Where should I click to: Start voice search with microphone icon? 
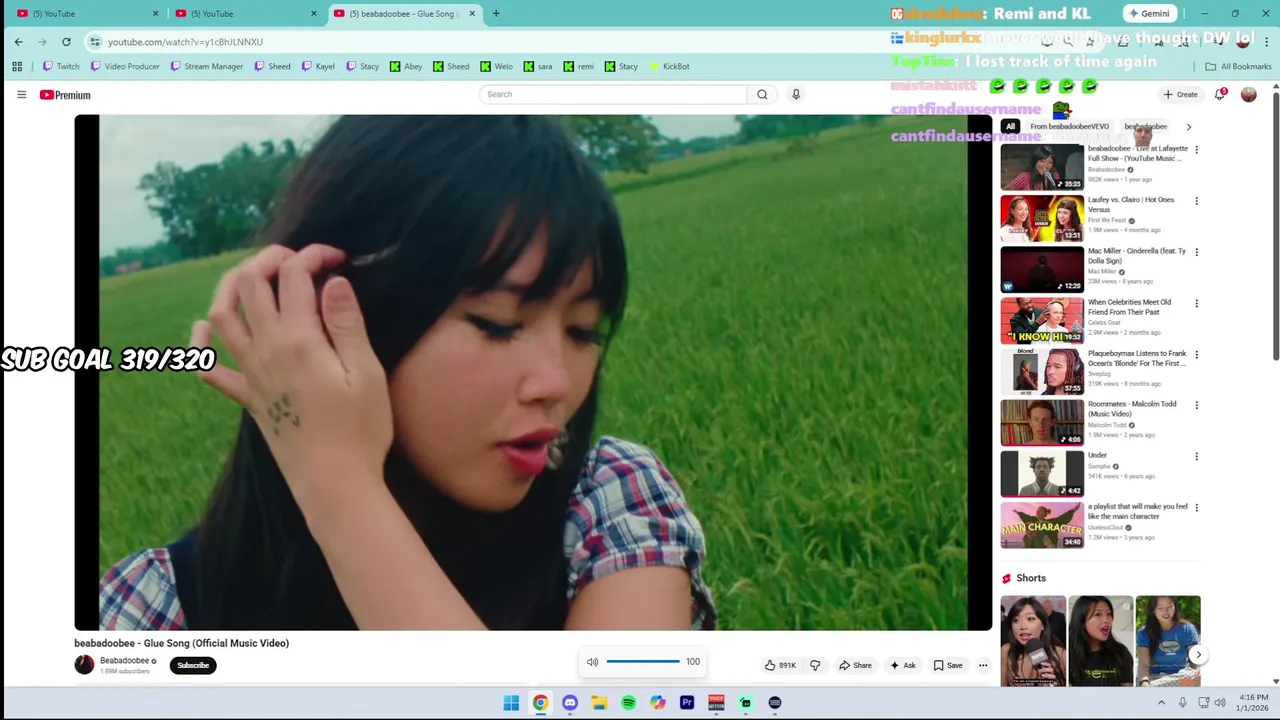click(x=796, y=94)
